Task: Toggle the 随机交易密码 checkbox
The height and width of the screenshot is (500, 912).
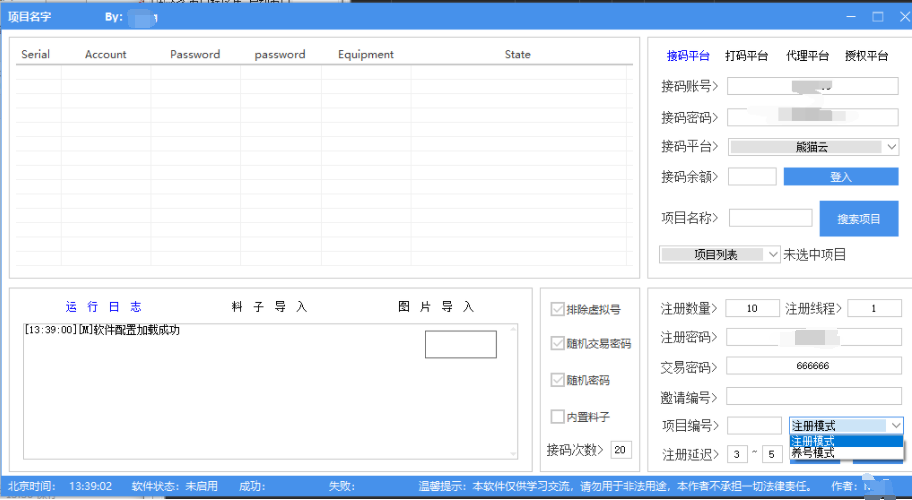Action: (557, 344)
